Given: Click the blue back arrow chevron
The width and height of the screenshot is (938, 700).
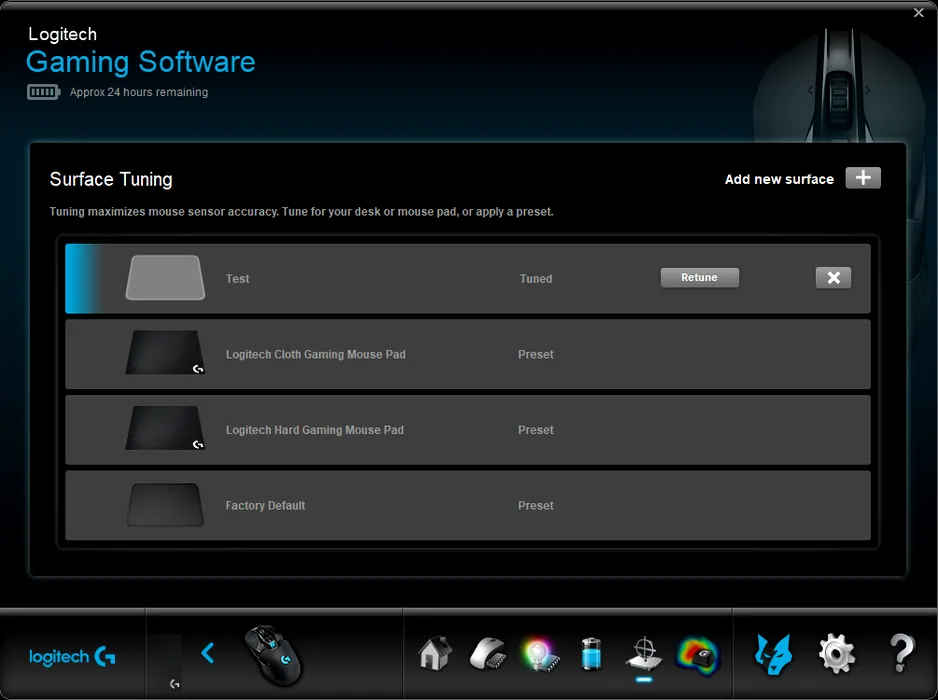Looking at the screenshot, I should click(x=208, y=653).
